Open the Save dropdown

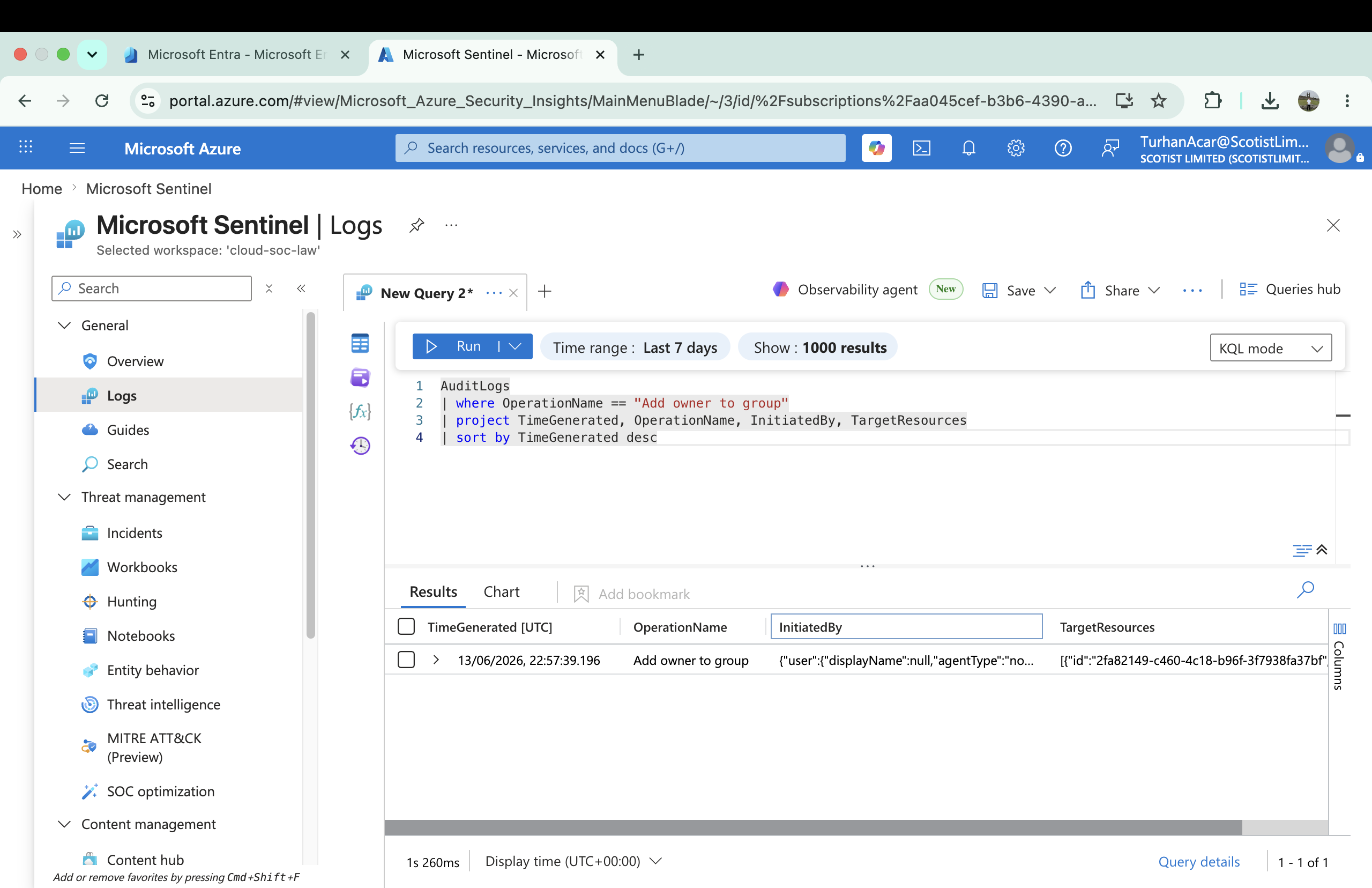tap(1050, 290)
